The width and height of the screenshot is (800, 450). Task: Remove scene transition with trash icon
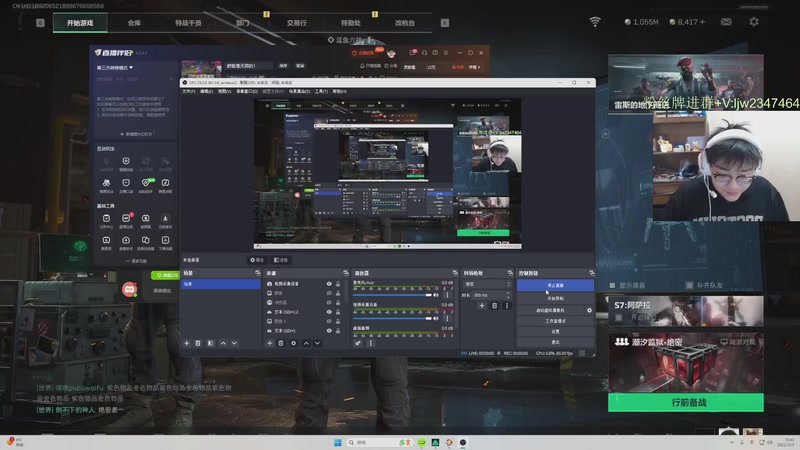[x=494, y=306]
